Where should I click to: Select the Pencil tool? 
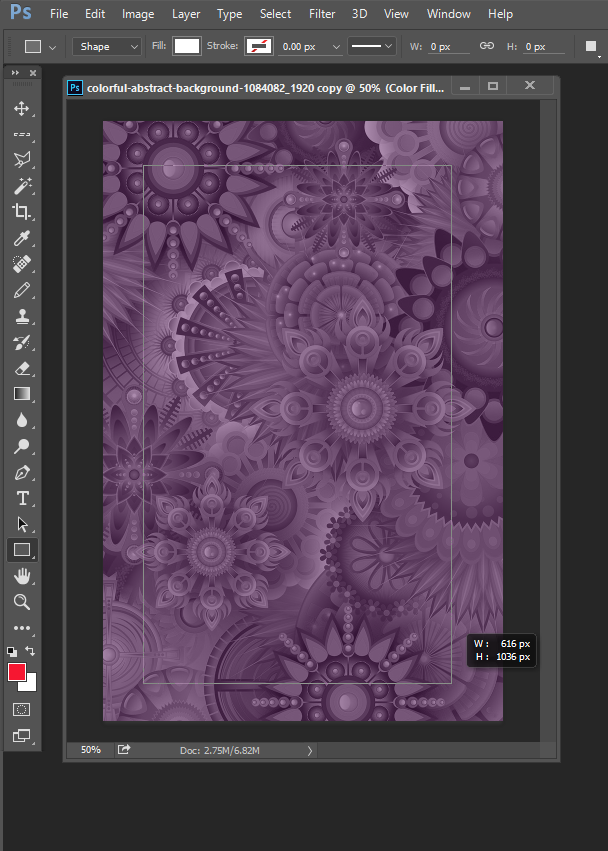(x=22, y=290)
